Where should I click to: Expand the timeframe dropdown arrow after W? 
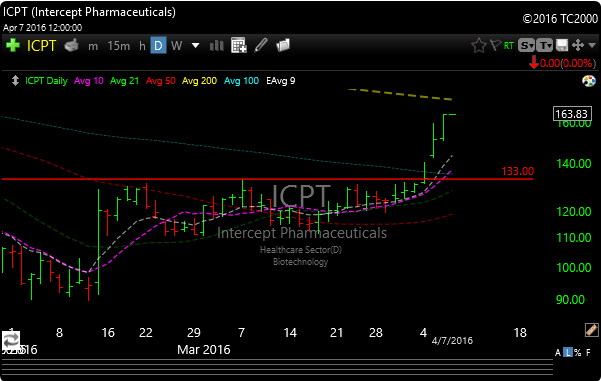pos(195,46)
